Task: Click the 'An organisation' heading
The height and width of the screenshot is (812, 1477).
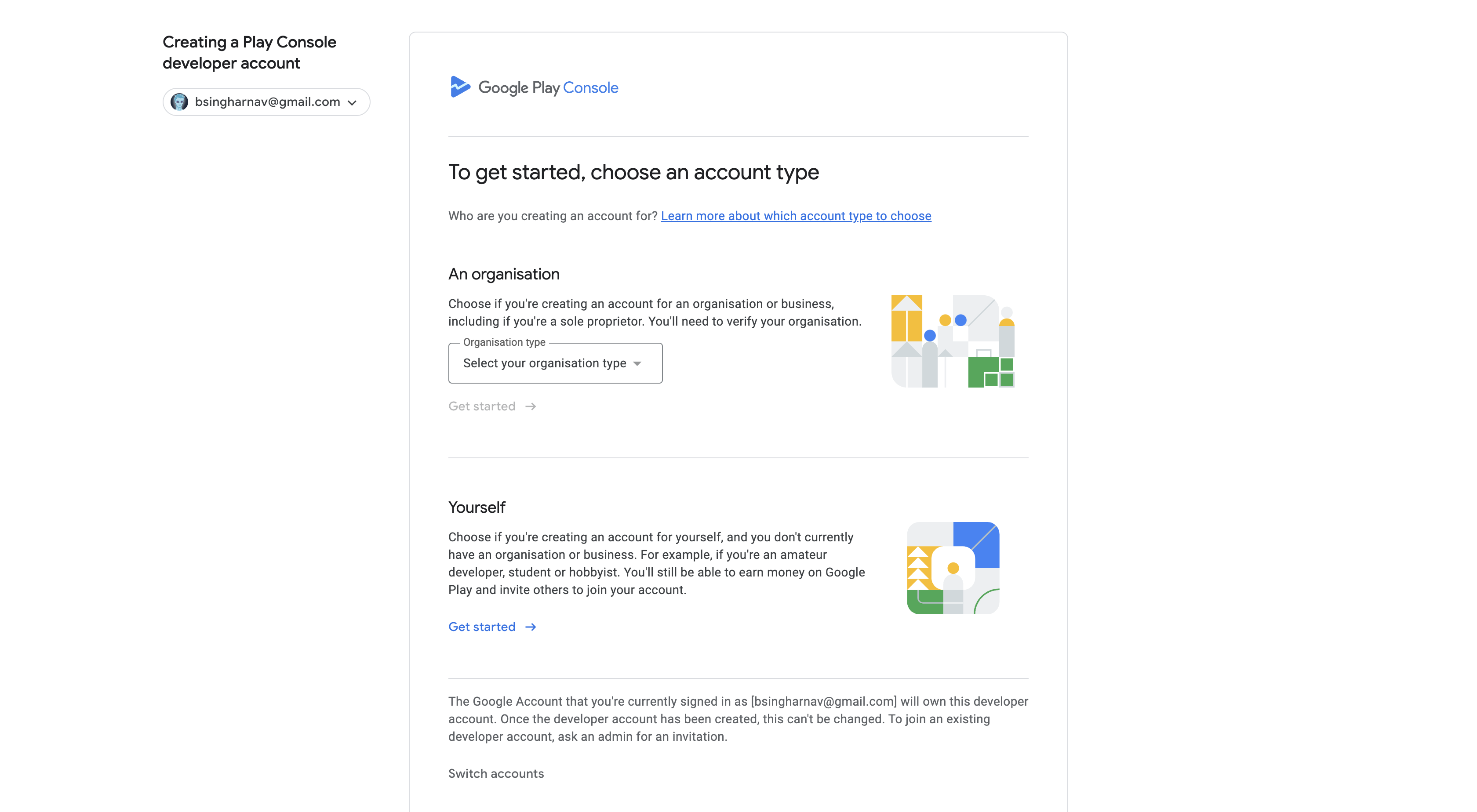Action: click(504, 274)
